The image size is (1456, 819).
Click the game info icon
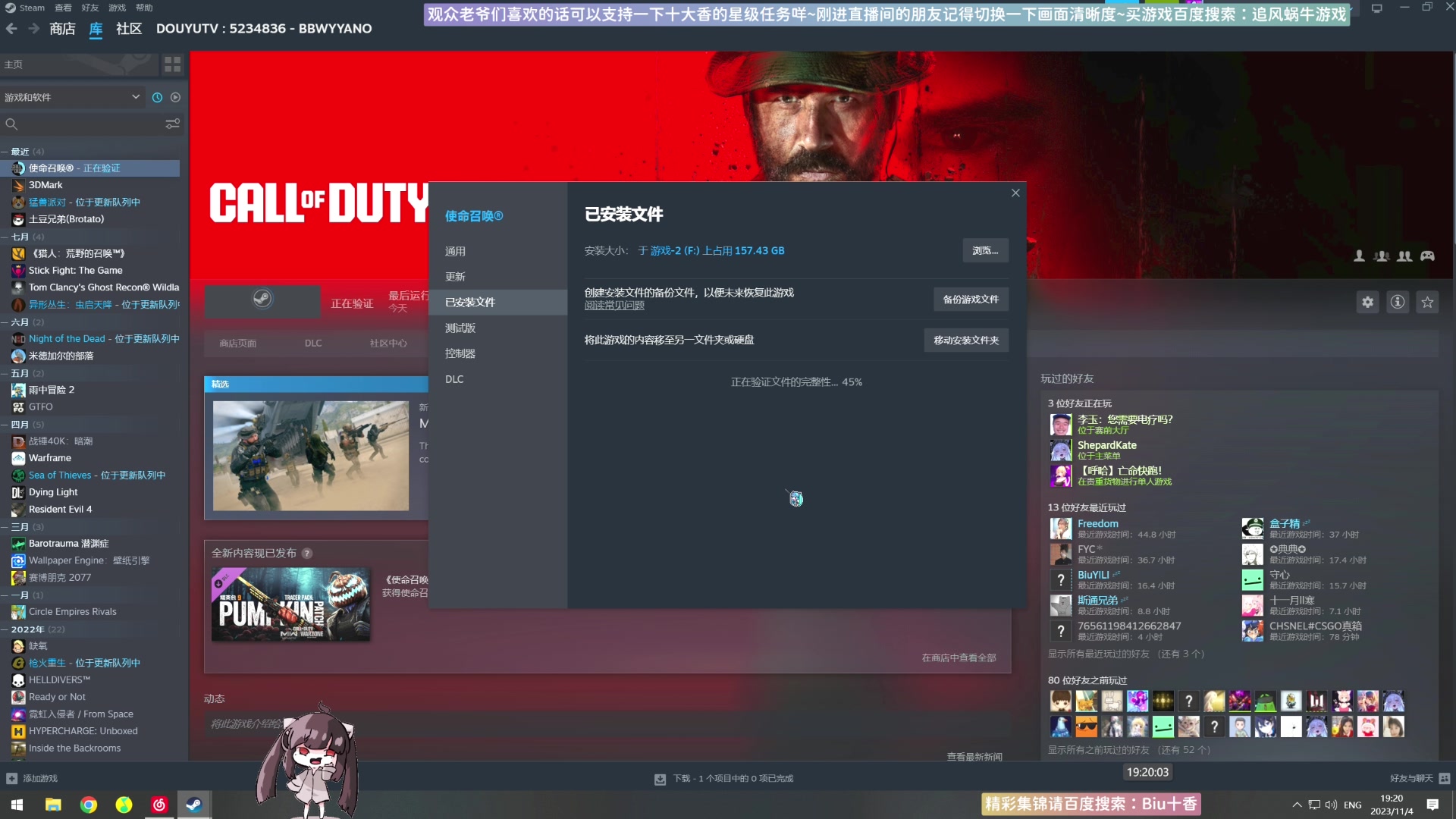[1397, 303]
